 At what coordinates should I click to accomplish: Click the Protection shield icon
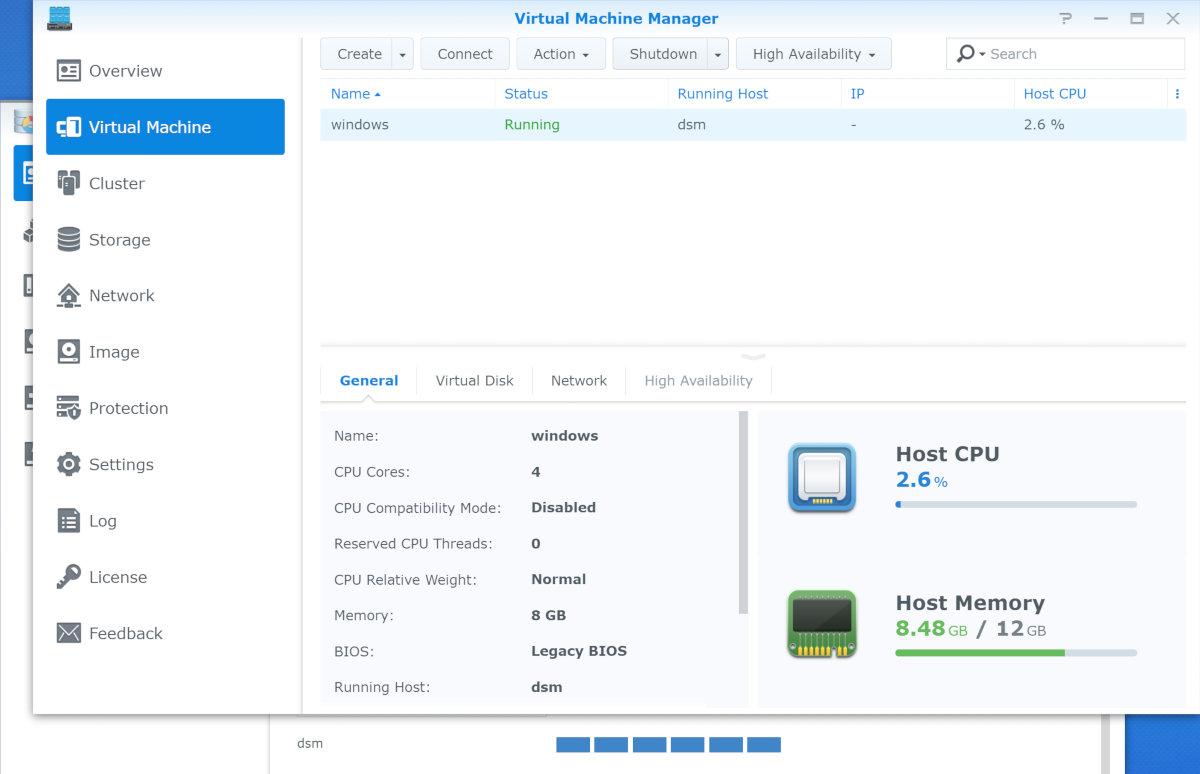coord(68,408)
